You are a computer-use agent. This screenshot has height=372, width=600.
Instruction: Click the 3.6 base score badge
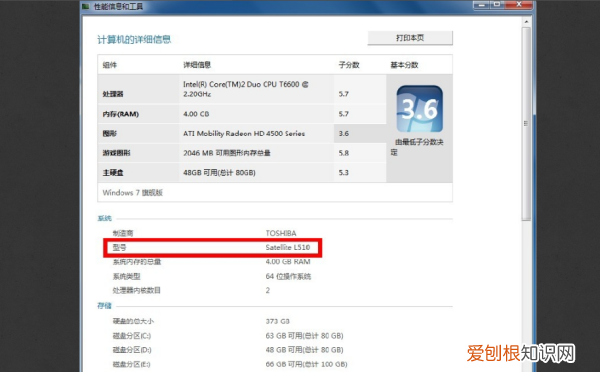(419, 109)
